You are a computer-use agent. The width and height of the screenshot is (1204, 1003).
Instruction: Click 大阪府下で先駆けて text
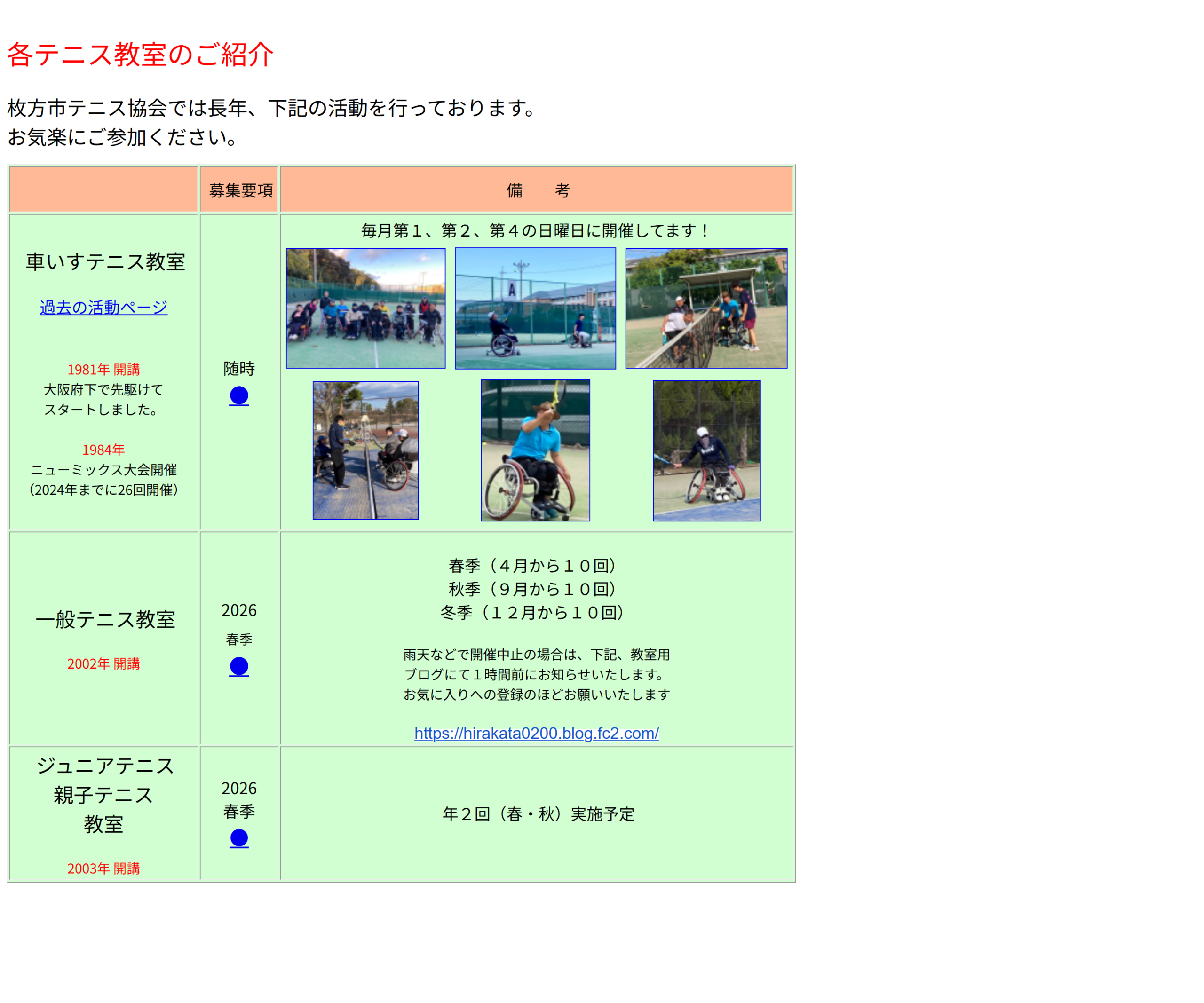[x=104, y=390]
